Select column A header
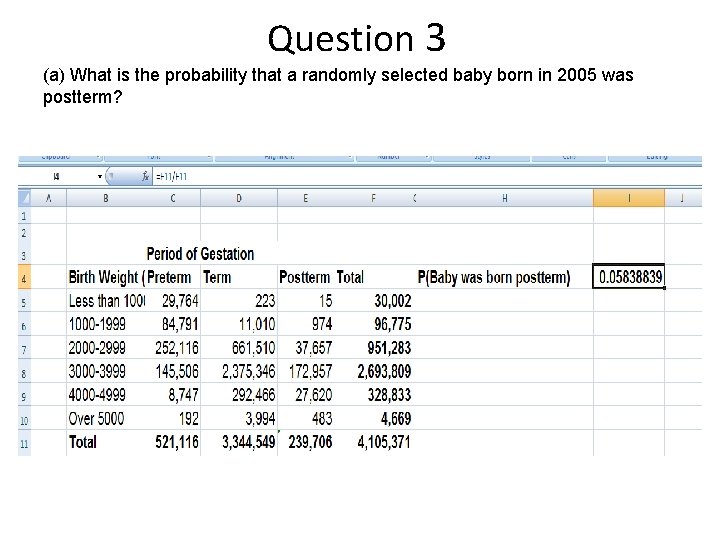 pos(49,198)
